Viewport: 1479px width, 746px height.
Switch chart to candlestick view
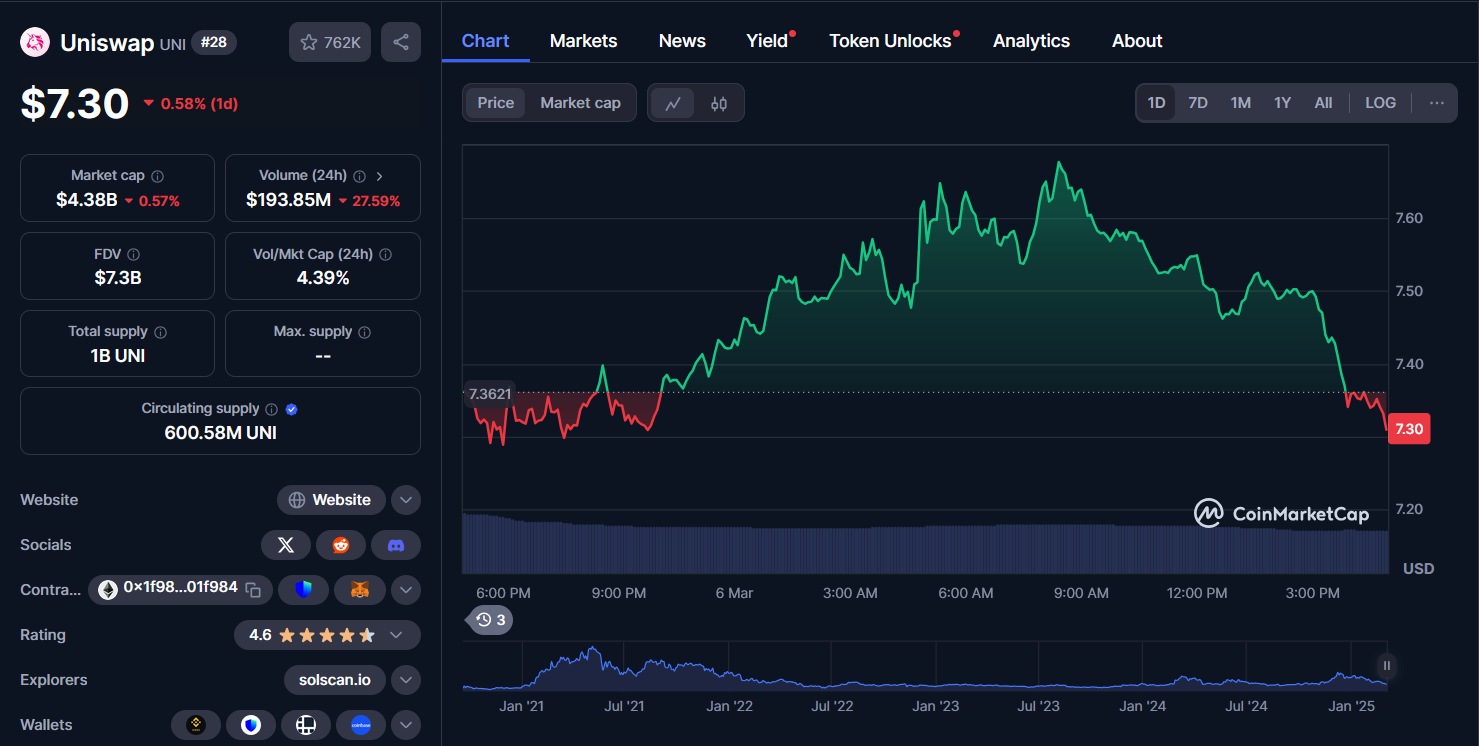tap(719, 103)
